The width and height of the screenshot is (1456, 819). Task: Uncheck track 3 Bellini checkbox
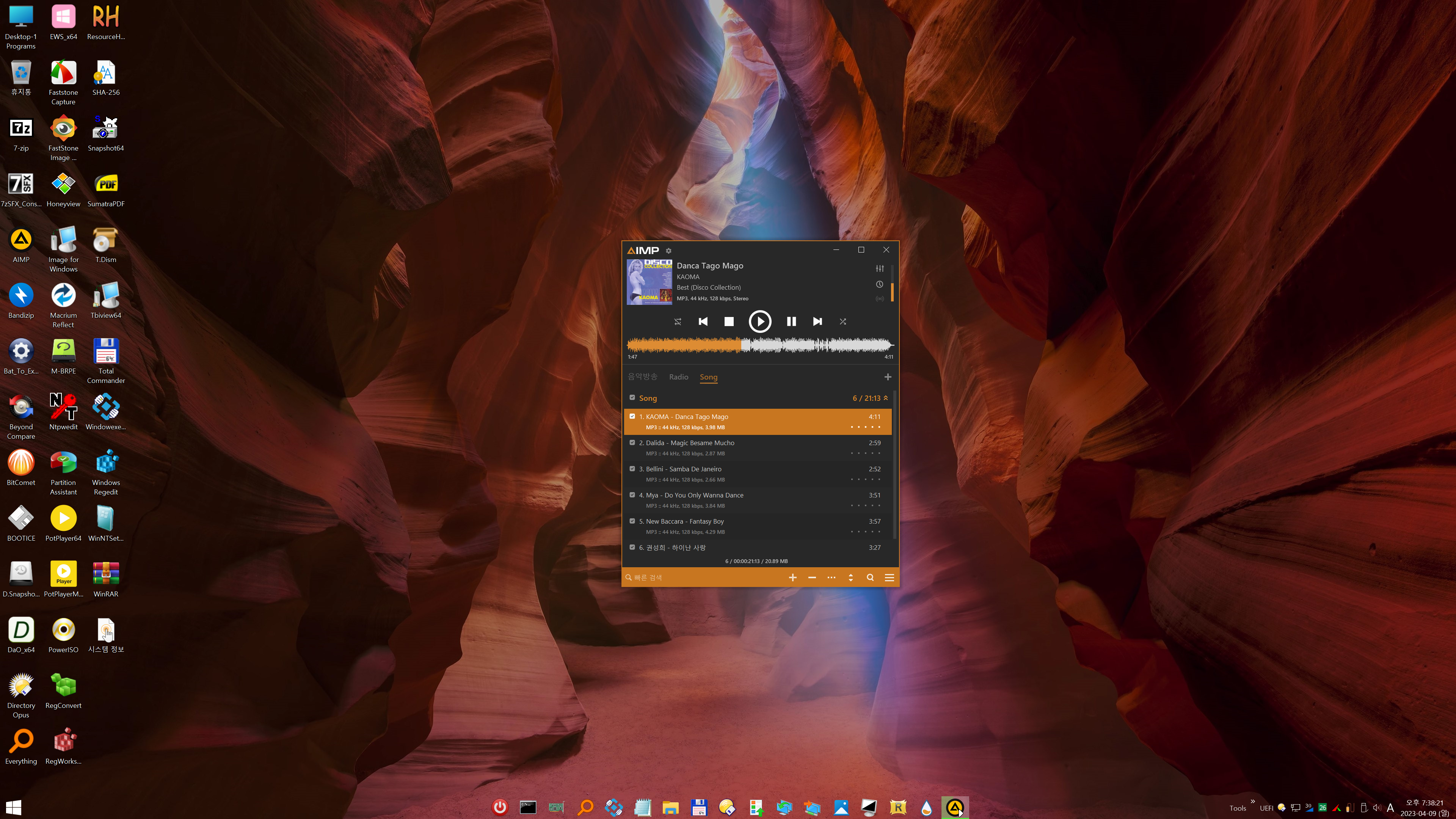pyautogui.click(x=632, y=469)
